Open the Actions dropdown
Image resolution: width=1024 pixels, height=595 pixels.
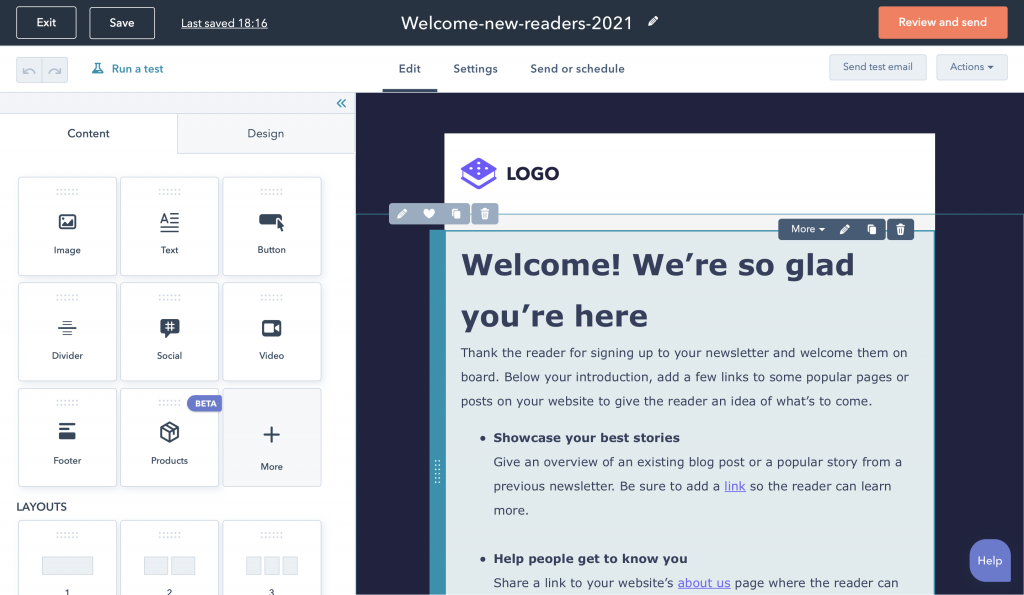click(971, 67)
